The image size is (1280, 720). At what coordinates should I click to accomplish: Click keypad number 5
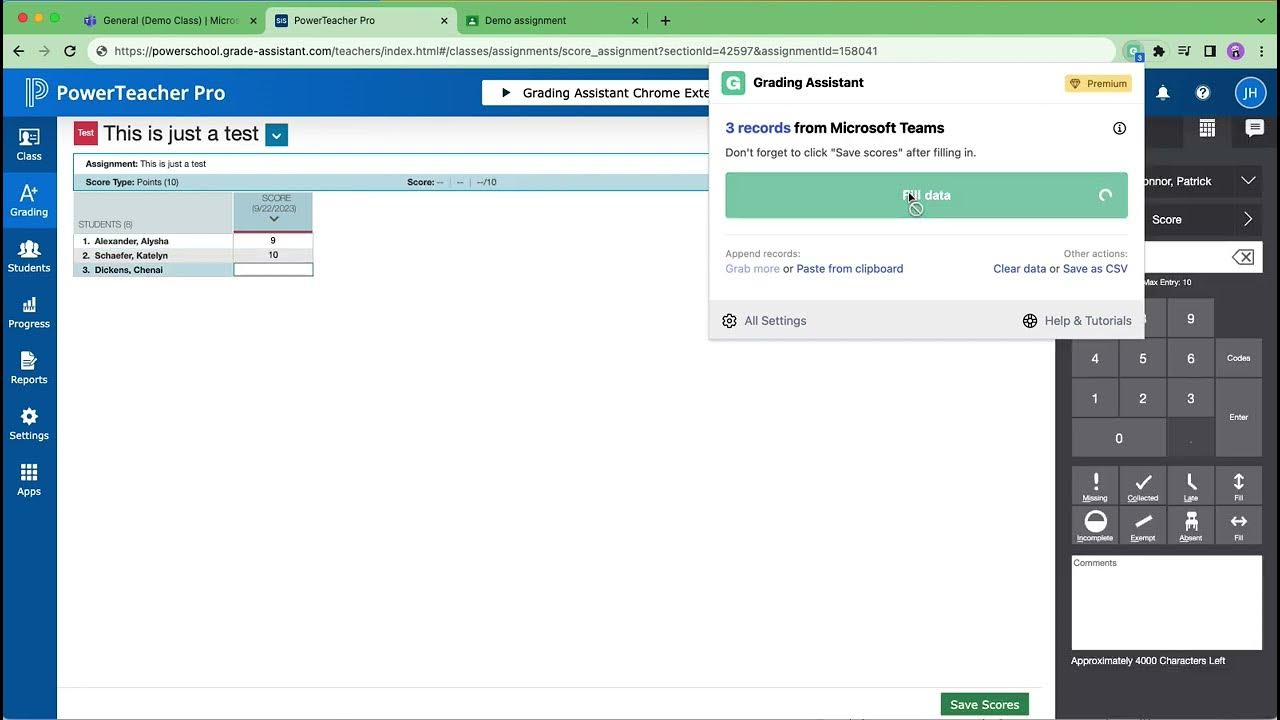pos(1143,358)
